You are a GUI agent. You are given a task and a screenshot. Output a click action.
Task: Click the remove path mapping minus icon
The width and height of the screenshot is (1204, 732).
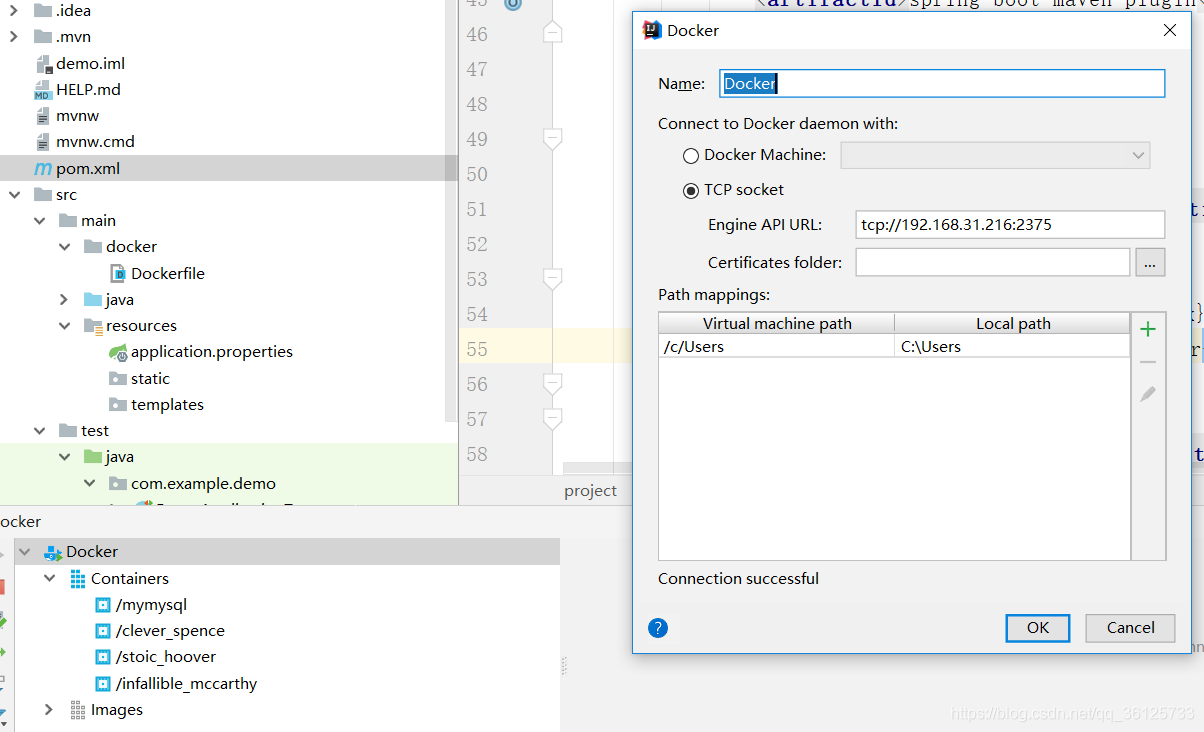tap(1148, 362)
